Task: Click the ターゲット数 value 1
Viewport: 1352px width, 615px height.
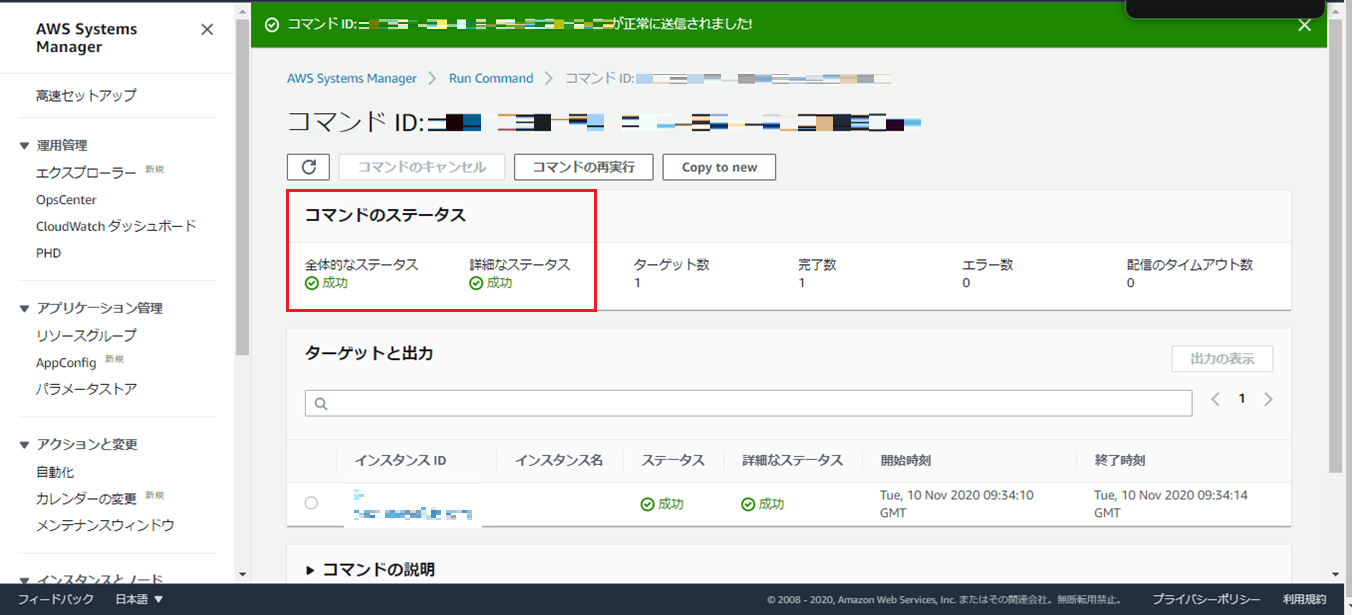Action: pos(637,283)
